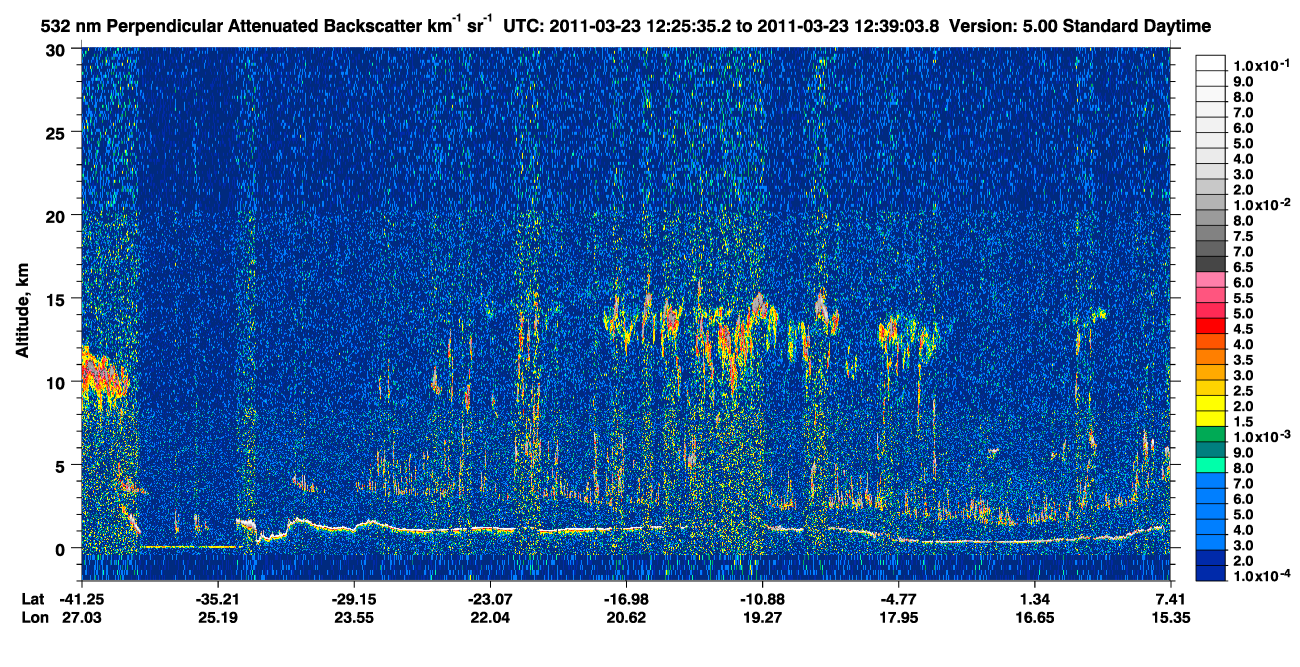Click the colorbar label 7.5
The width and height of the screenshot is (1300, 667).
pos(1243,236)
